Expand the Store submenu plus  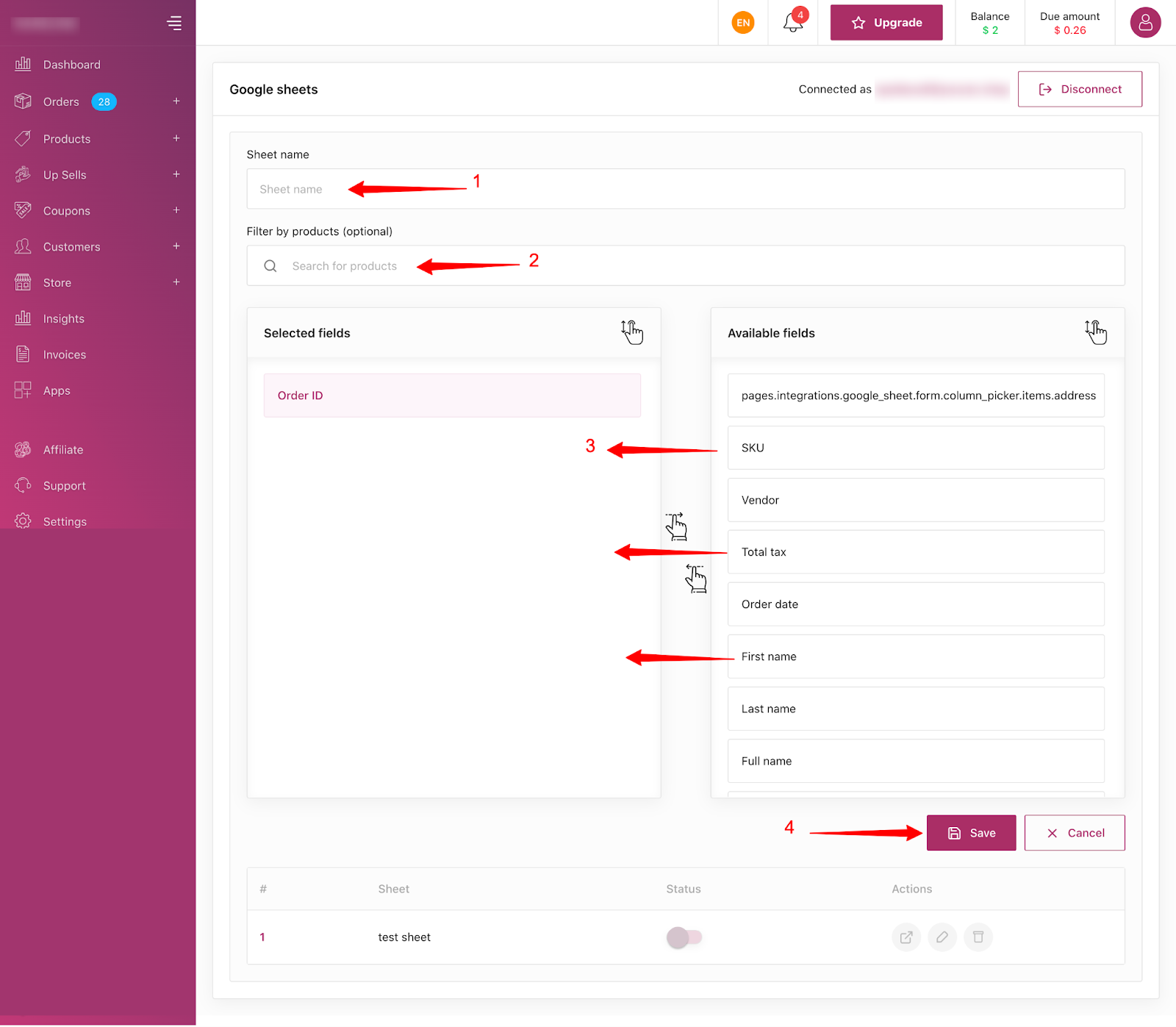pos(176,282)
